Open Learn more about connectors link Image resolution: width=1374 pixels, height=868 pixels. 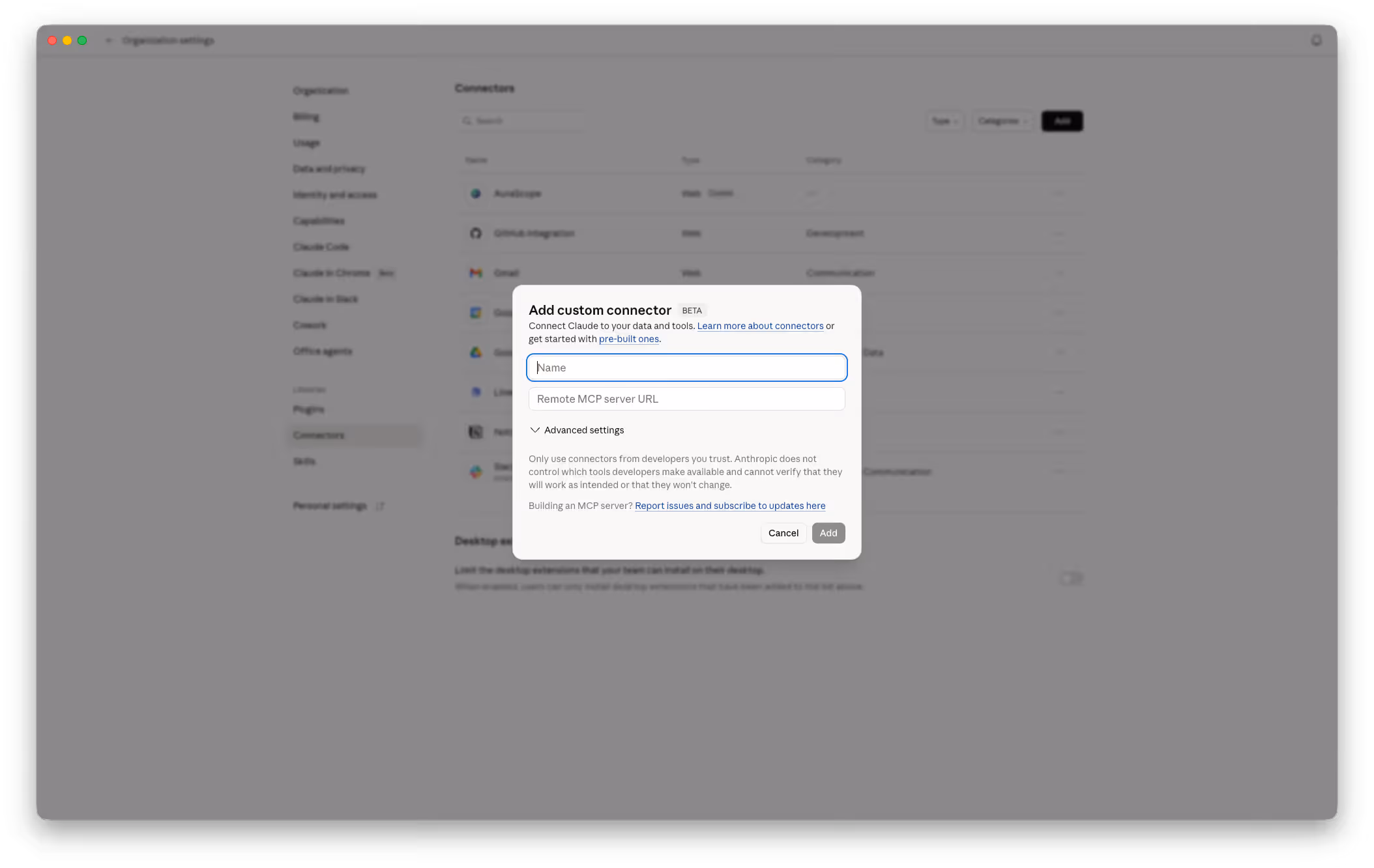[x=760, y=326]
